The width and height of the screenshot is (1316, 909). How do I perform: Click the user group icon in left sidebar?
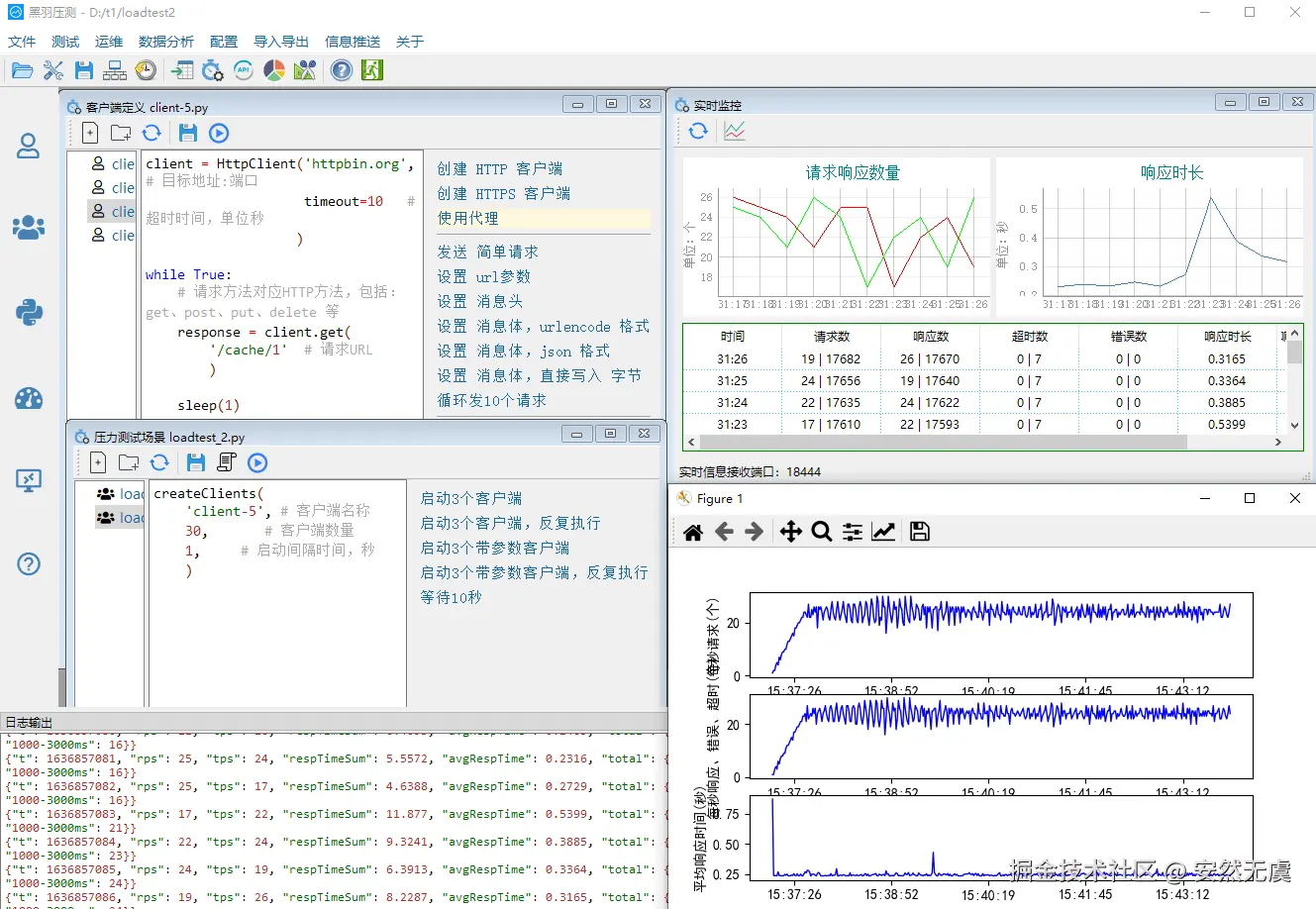click(29, 228)
